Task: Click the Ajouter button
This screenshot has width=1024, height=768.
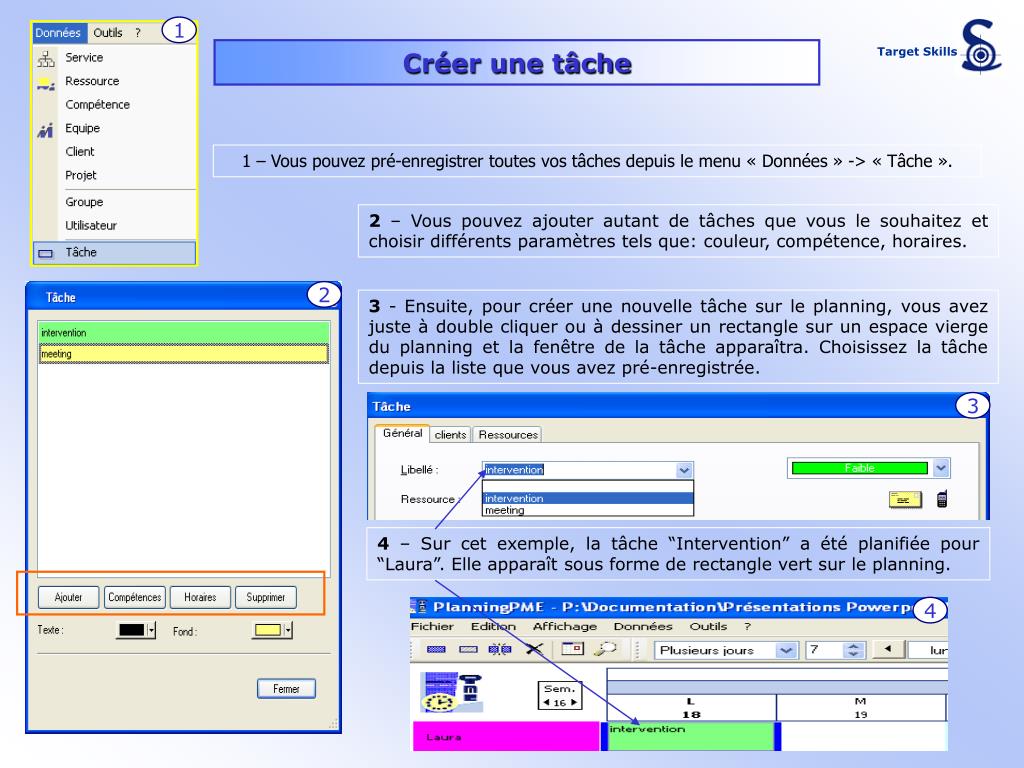Action: click(x=69, y=597)
